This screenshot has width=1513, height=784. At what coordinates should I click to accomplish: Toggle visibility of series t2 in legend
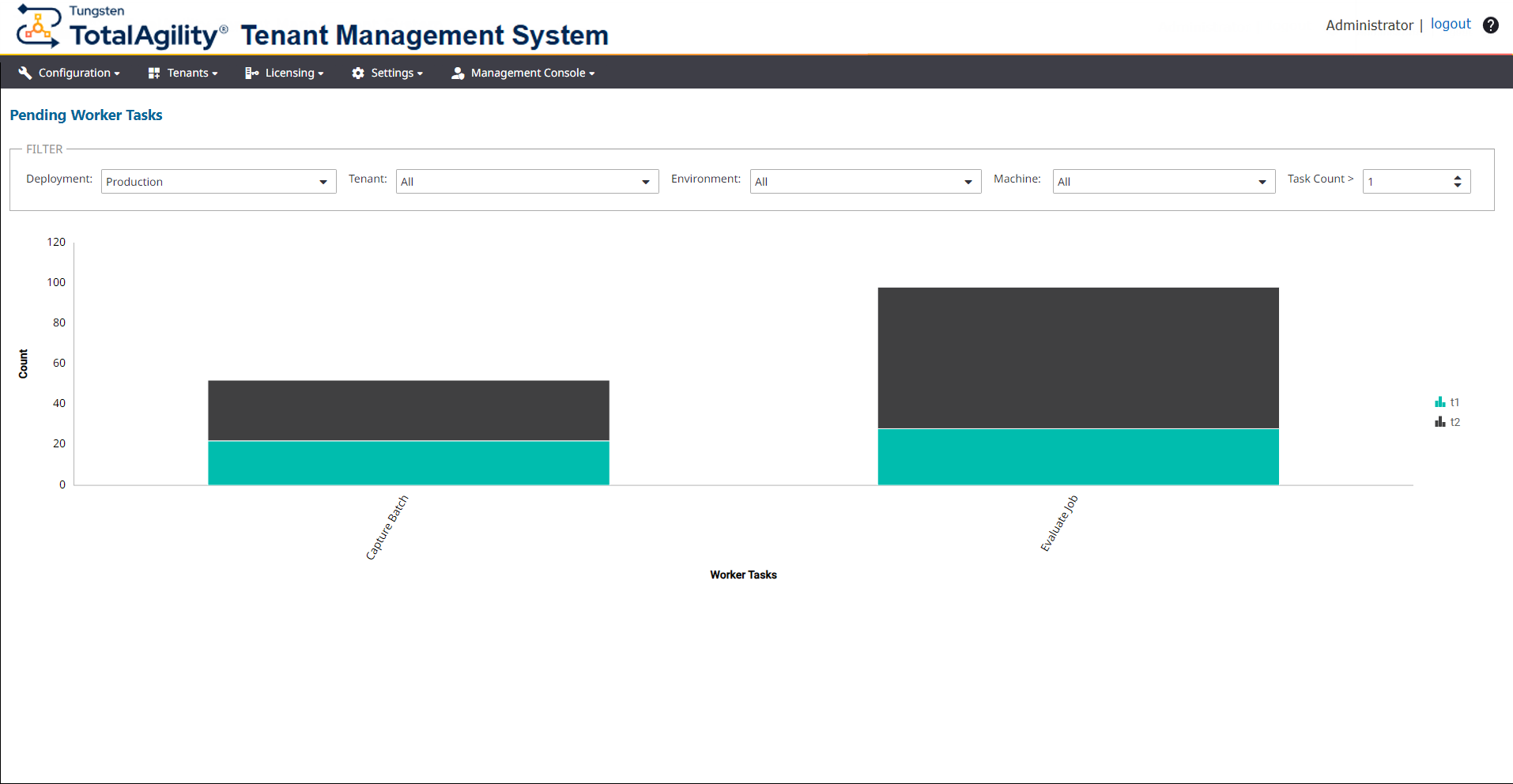click(1455, 421)
